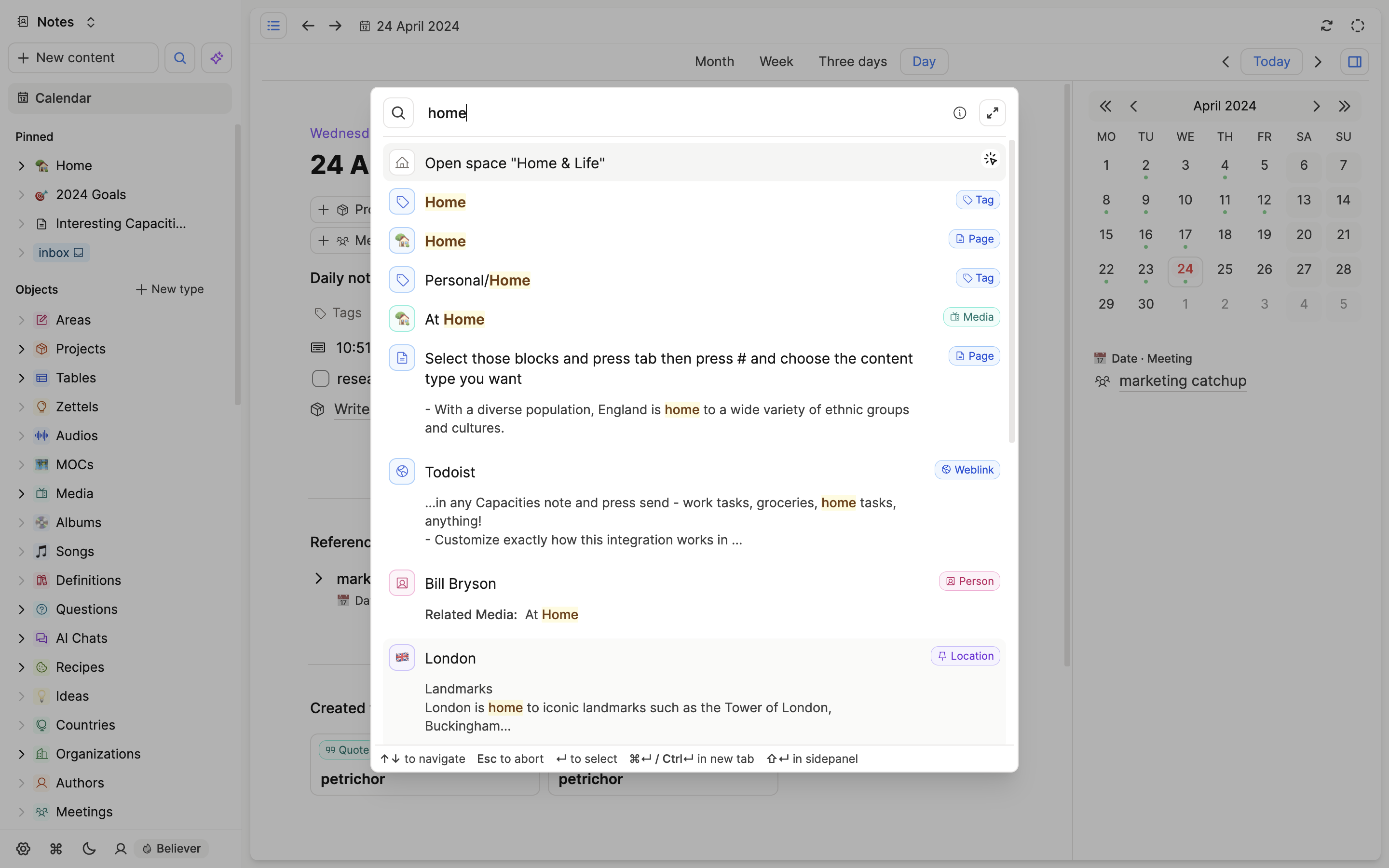Screen dimensions: 1389x868
Task: Expand the pinned Home page
Action: (21, 166)
